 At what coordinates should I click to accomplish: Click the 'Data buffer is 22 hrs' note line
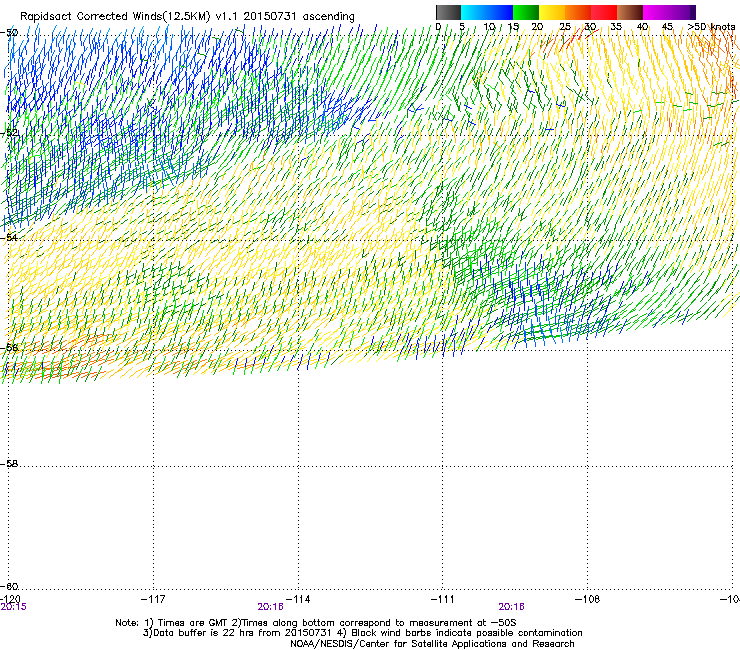362,633
